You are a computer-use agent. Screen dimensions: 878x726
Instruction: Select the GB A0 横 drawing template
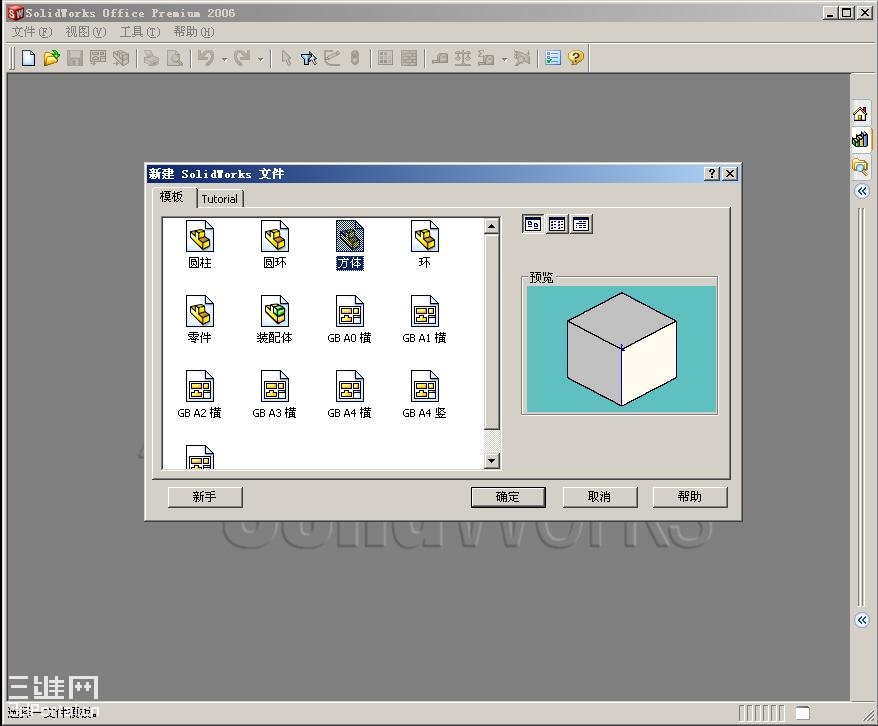pos(350,320)
